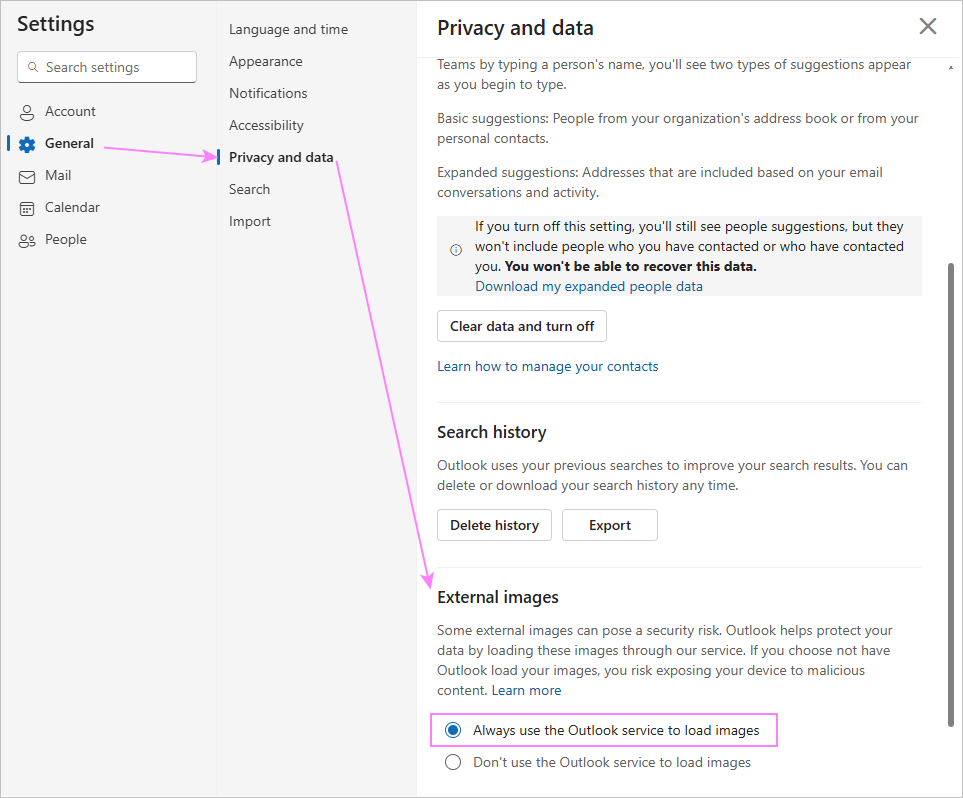Viewport: 963px width, 798px height.
Task: Click the info icon in notice box
Action: coord(456,249)
